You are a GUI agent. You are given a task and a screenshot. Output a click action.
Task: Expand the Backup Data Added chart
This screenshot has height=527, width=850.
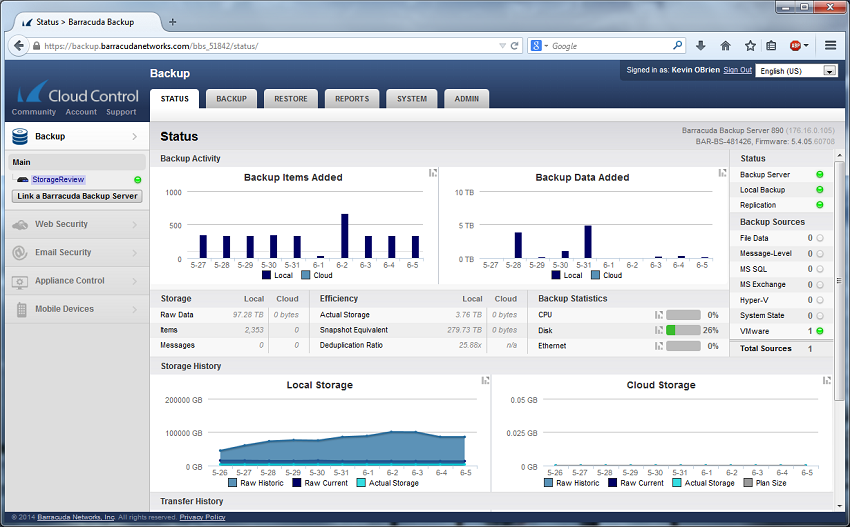pos(722,172)
